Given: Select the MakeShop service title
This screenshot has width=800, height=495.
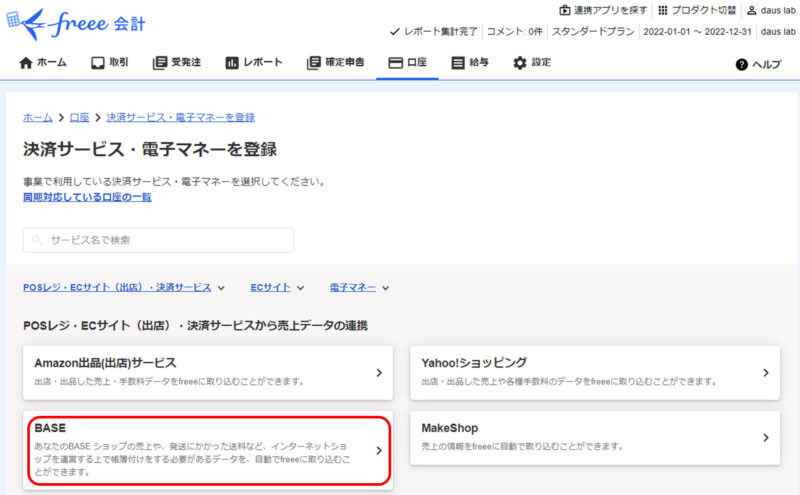Looking at the screenshot, I should [x=449, y=428].
